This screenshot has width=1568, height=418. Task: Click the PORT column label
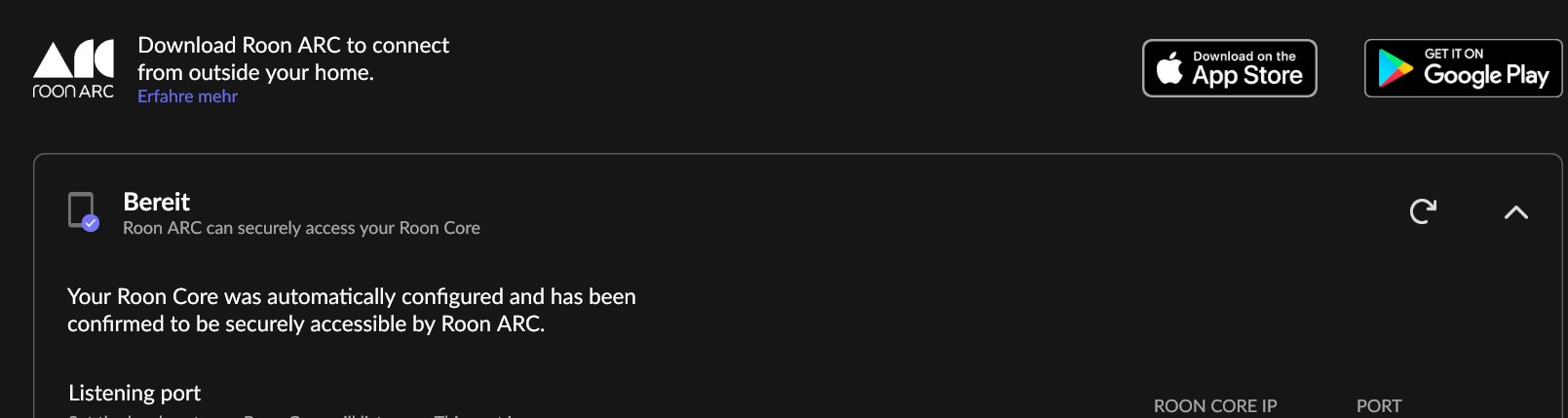tap(1379, 405)
